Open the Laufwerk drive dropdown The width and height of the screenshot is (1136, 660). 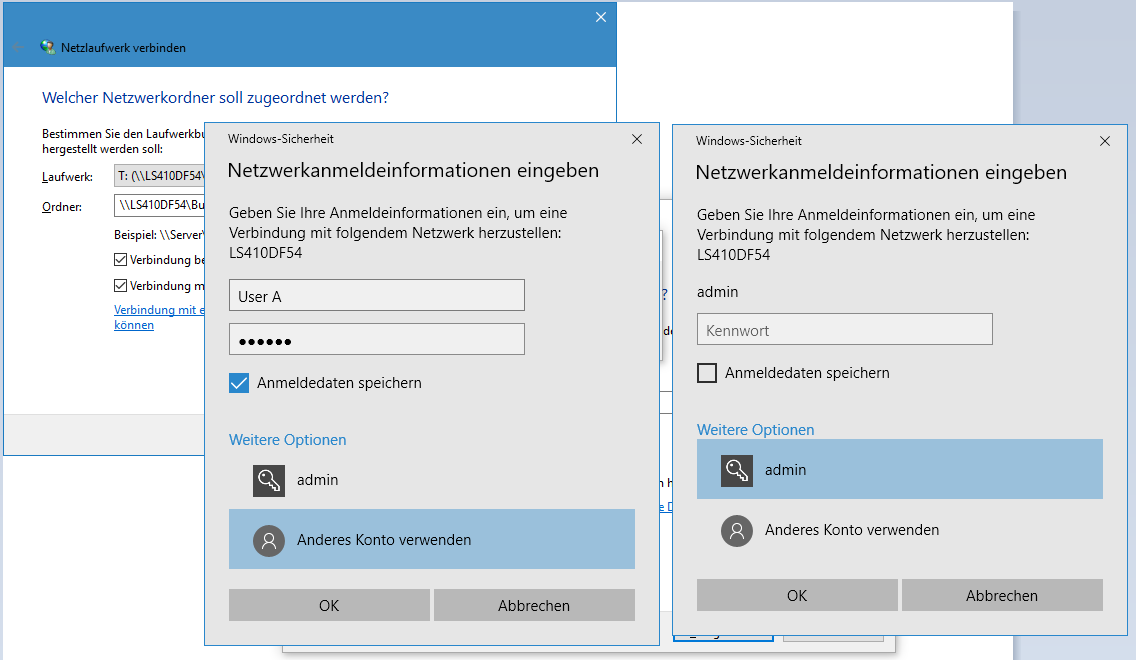[159, 176]
